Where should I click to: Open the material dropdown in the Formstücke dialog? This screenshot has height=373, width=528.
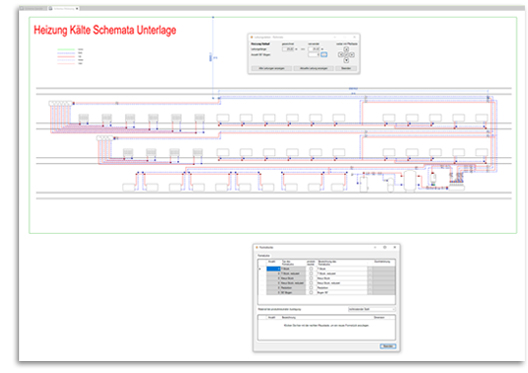372,309
